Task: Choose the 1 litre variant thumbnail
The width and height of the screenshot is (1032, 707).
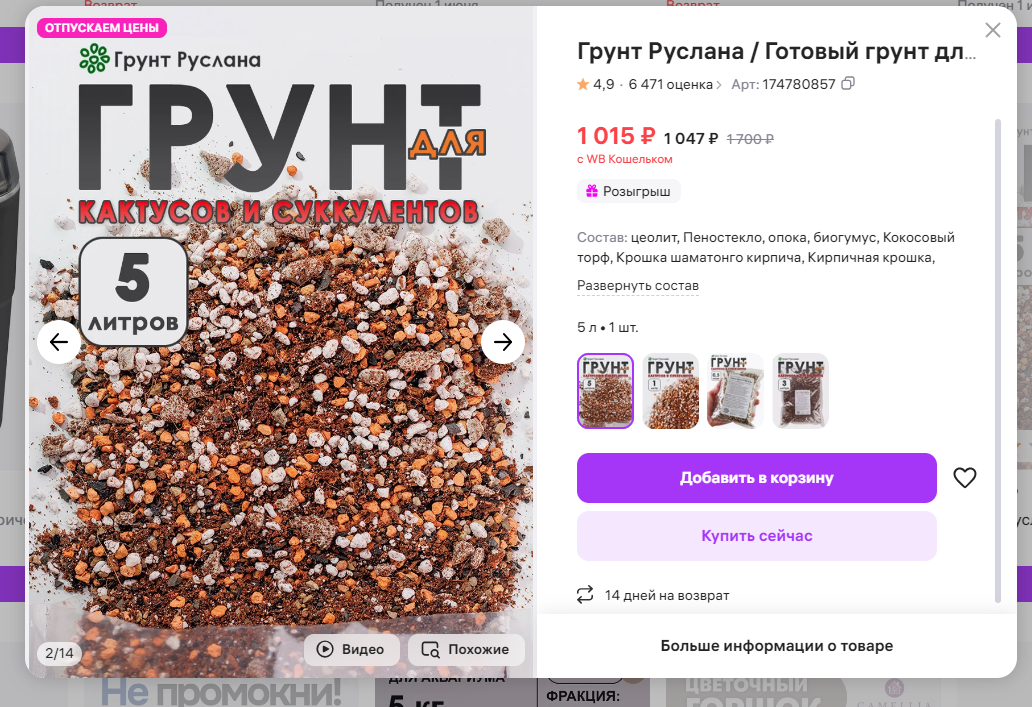Action: click(671, 391)
